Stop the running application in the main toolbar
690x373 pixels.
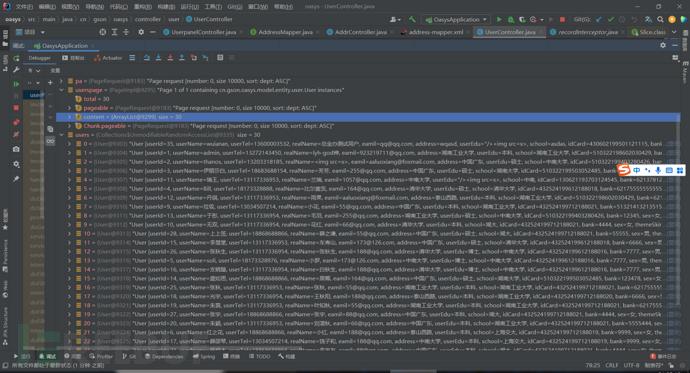tap(562, 19)
